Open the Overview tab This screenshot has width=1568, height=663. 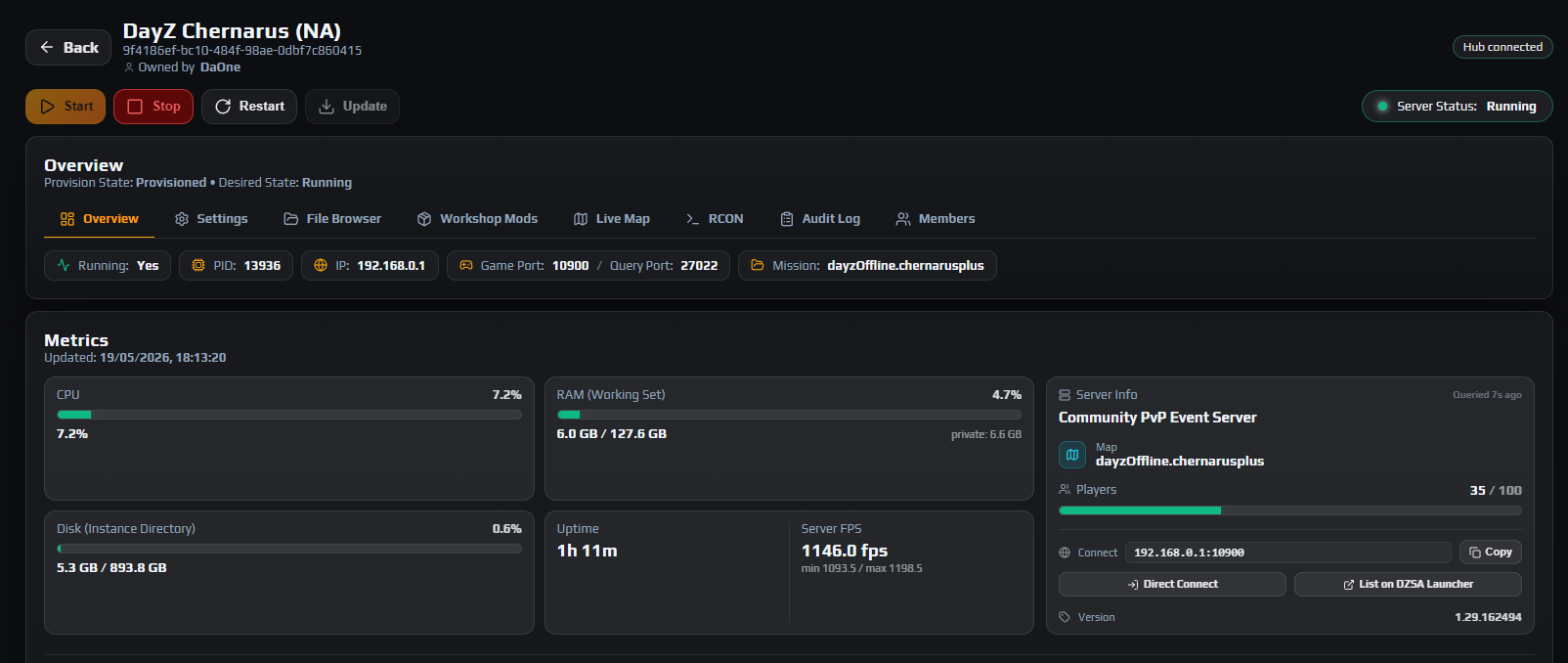click(x=99, y=219)
